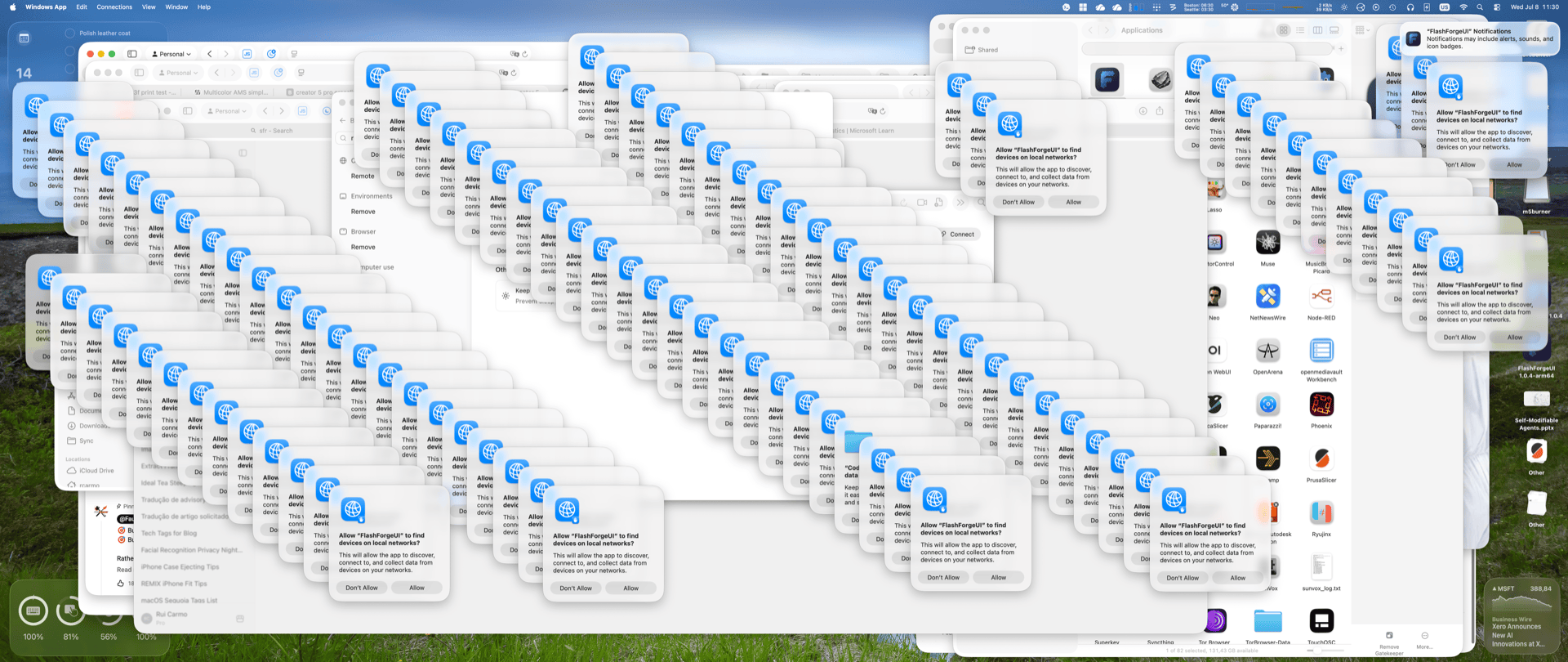Screen dimensions: 1568x662
Task: Check off Polish leather coat reminder
Action: point(69,34)
